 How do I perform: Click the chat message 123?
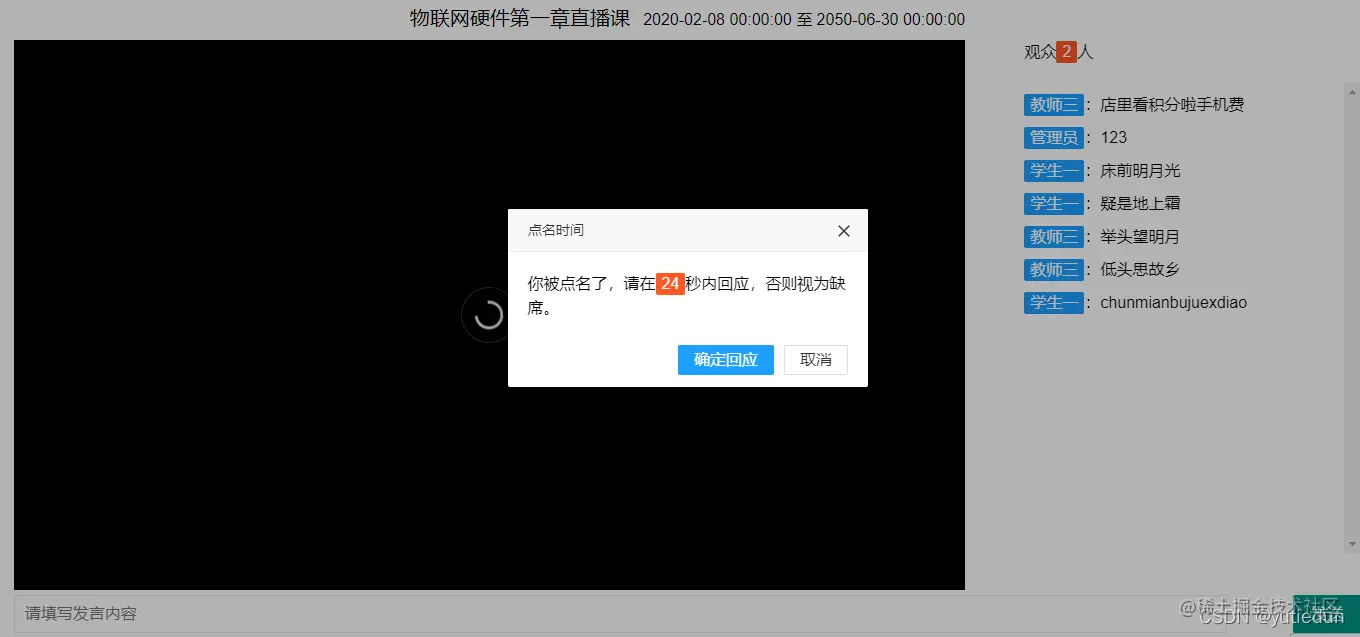1113,138
